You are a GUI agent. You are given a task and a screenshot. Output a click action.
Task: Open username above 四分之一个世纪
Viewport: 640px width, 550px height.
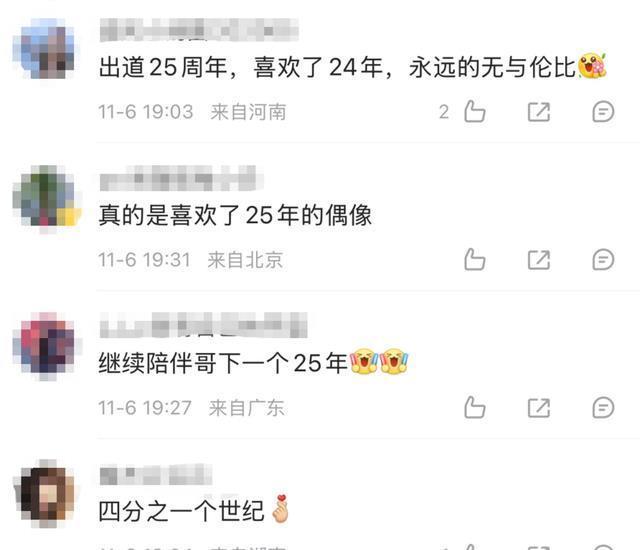click(156, 474)
